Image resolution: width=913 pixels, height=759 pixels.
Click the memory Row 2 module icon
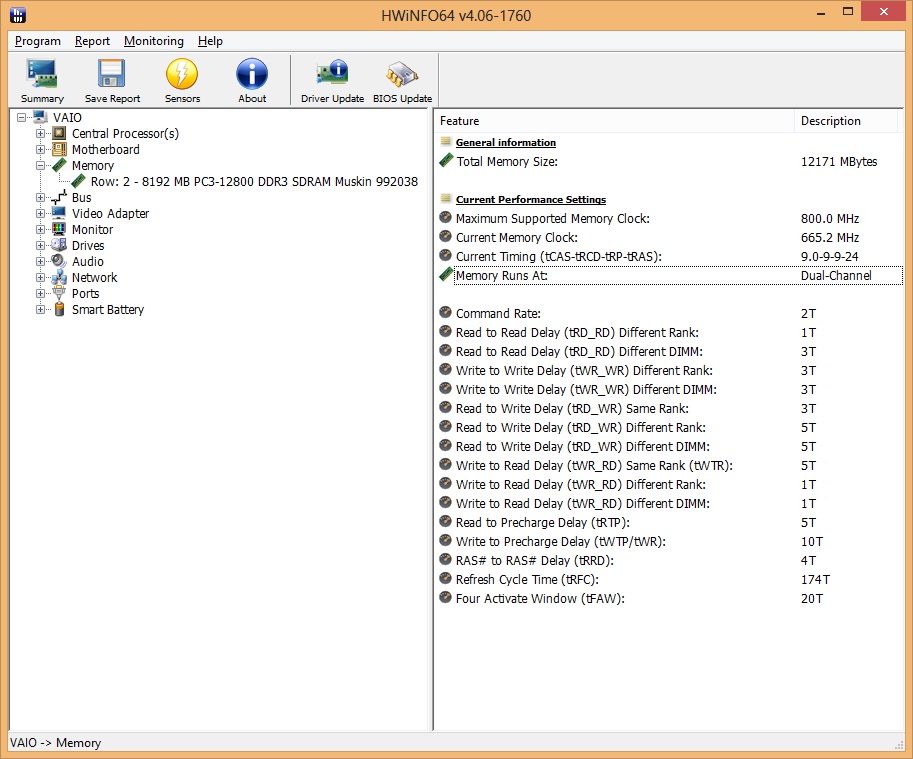78,181
